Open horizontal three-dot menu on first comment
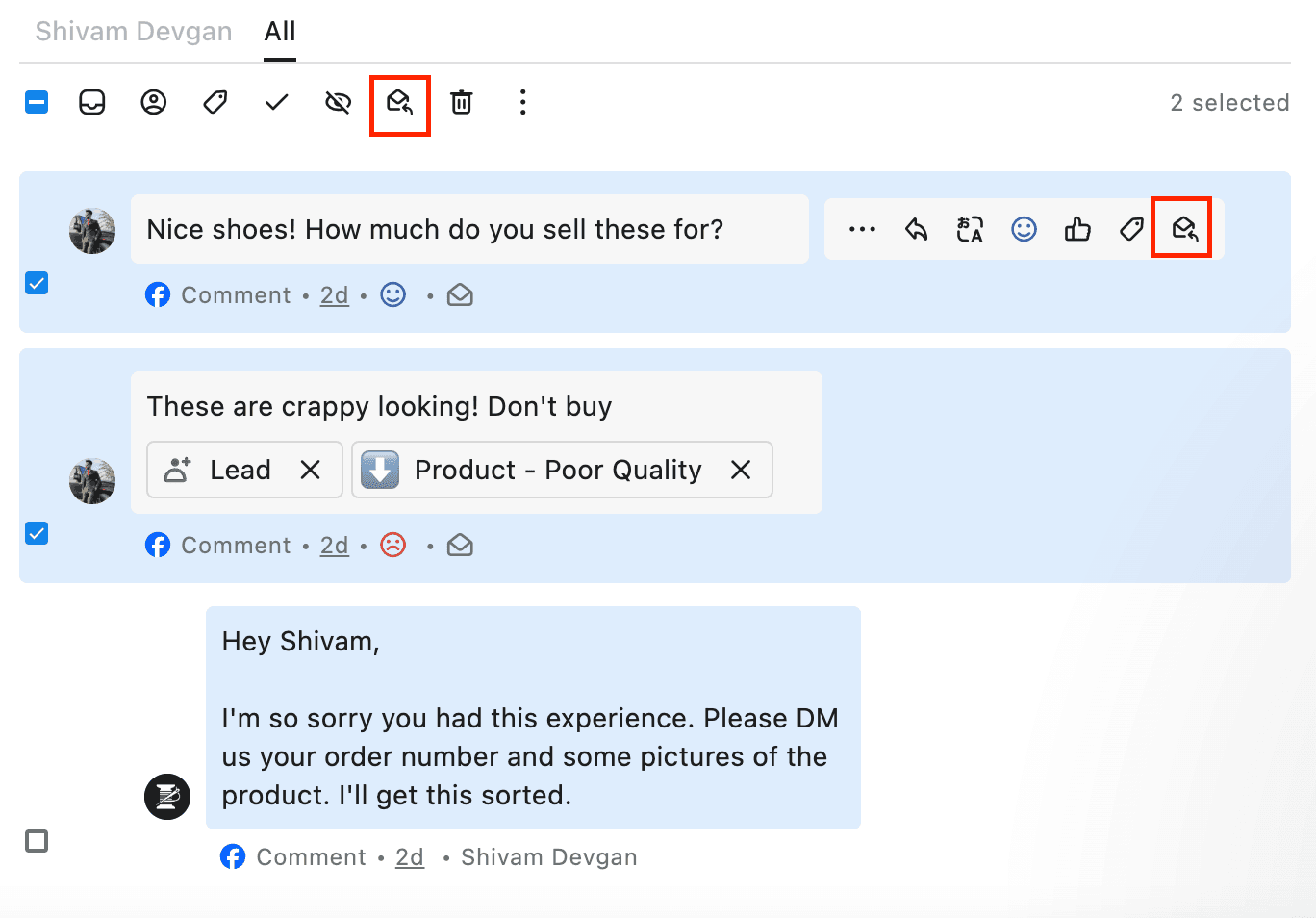This screenshot has height=918, width=1316. tap(862, 229)
